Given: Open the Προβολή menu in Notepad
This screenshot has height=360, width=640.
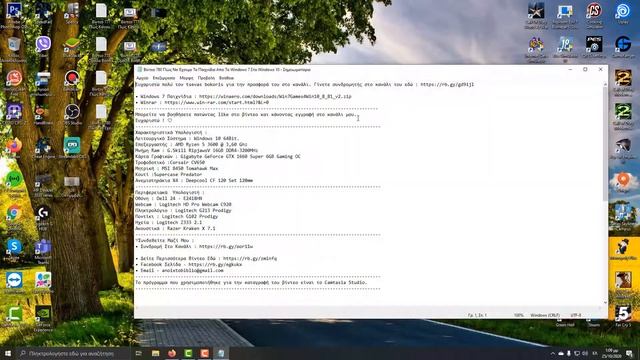Looking at the screenshot, I should pos(206,78).
